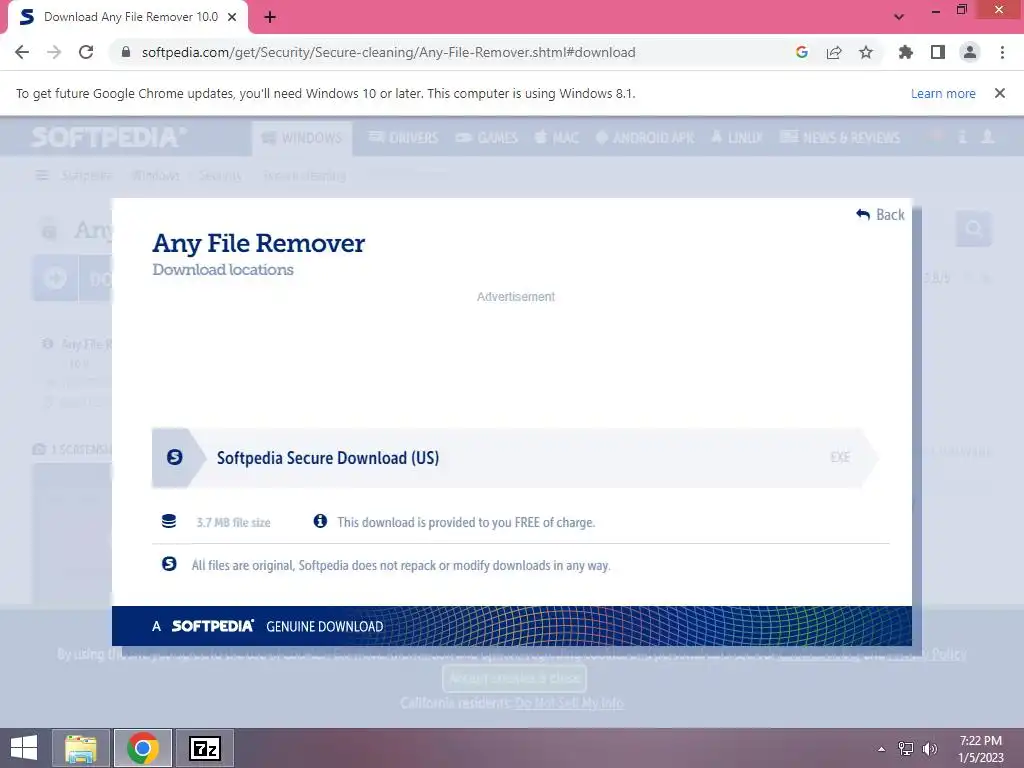Click the blurred search icon on the page

point(974,229)
